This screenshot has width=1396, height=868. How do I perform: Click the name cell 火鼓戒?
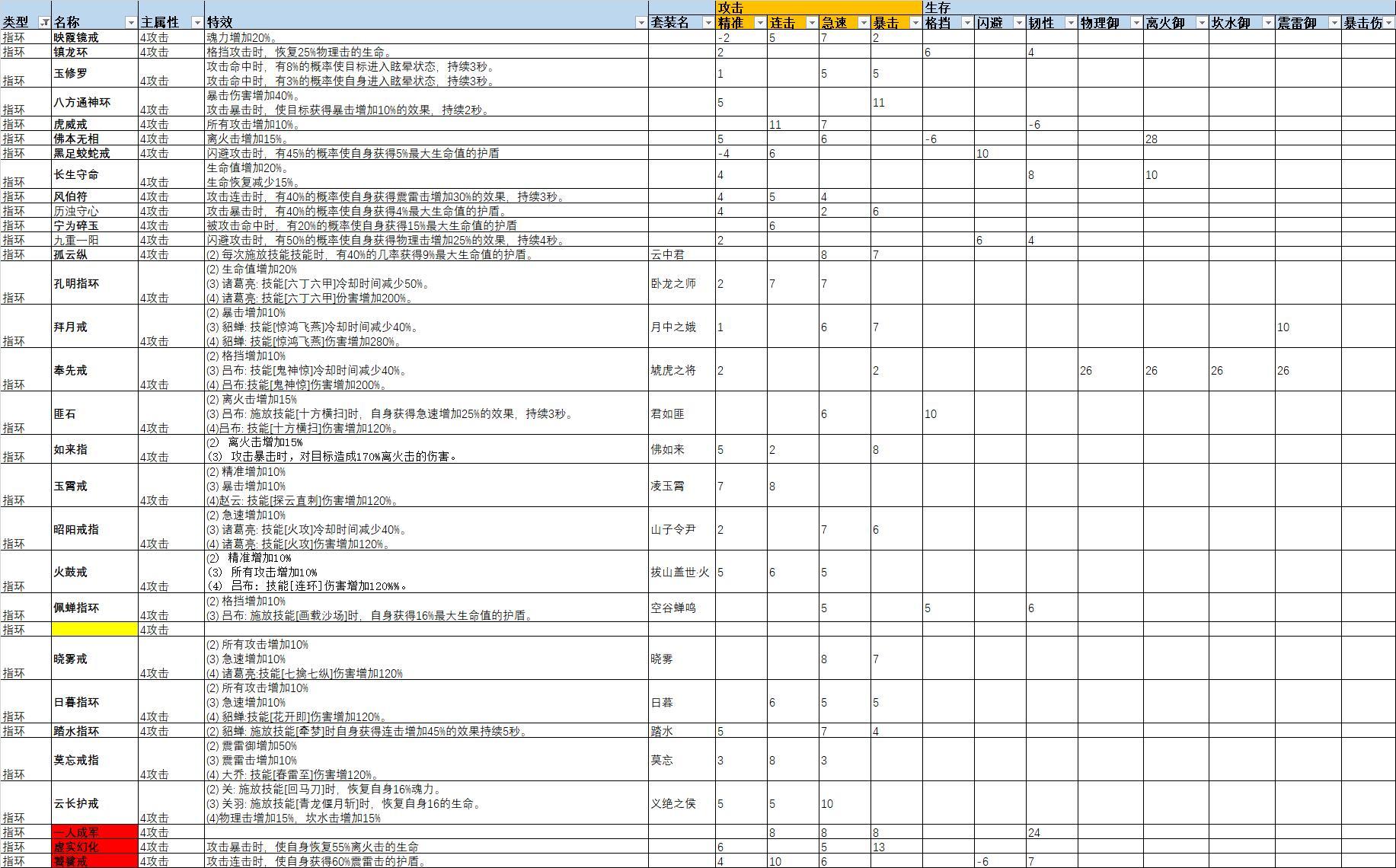click(x=94, y=572)
